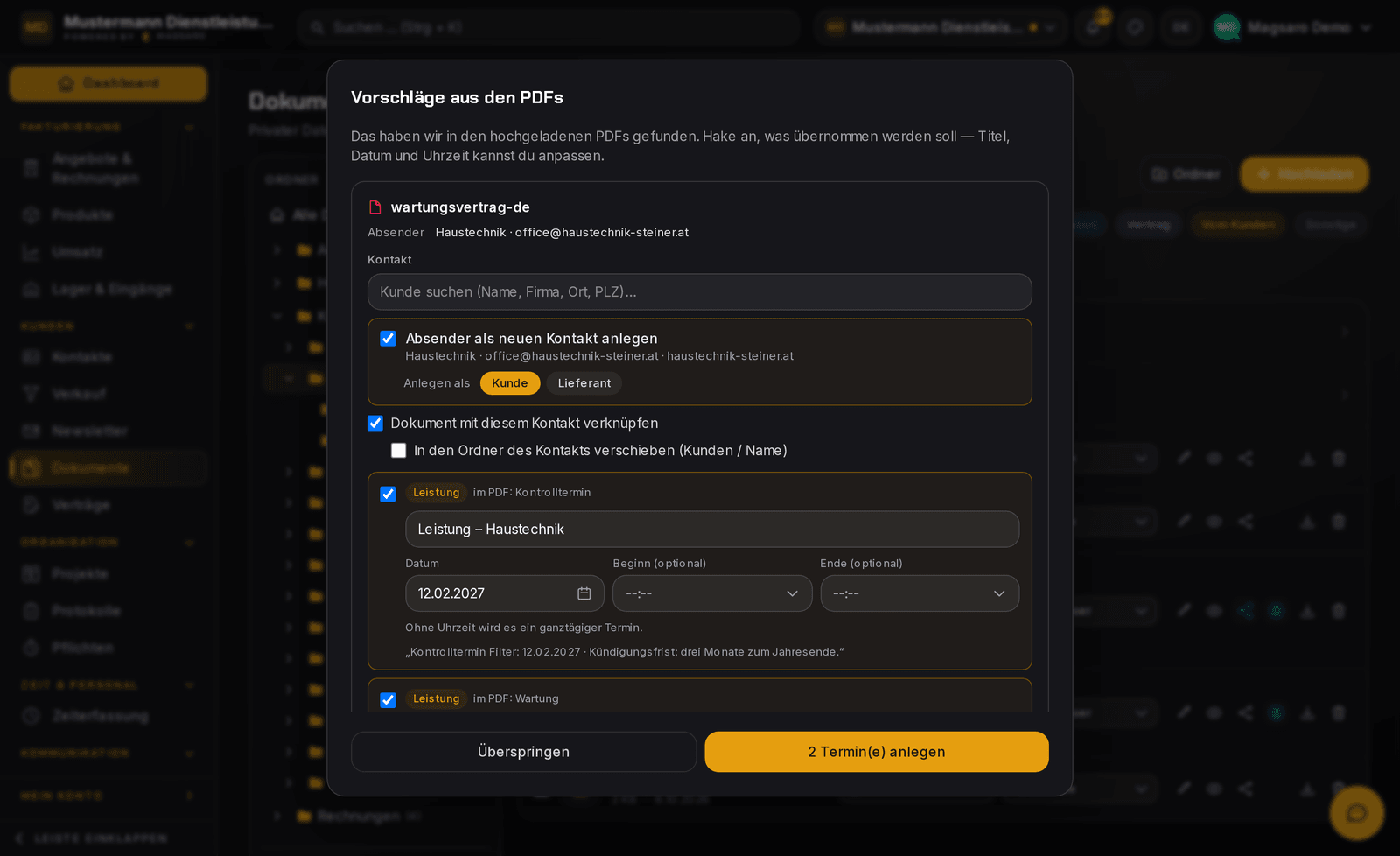The image size is (1400, 856).
Task: Open the chat bubble widget
Action: click(x=1356, y=813)
